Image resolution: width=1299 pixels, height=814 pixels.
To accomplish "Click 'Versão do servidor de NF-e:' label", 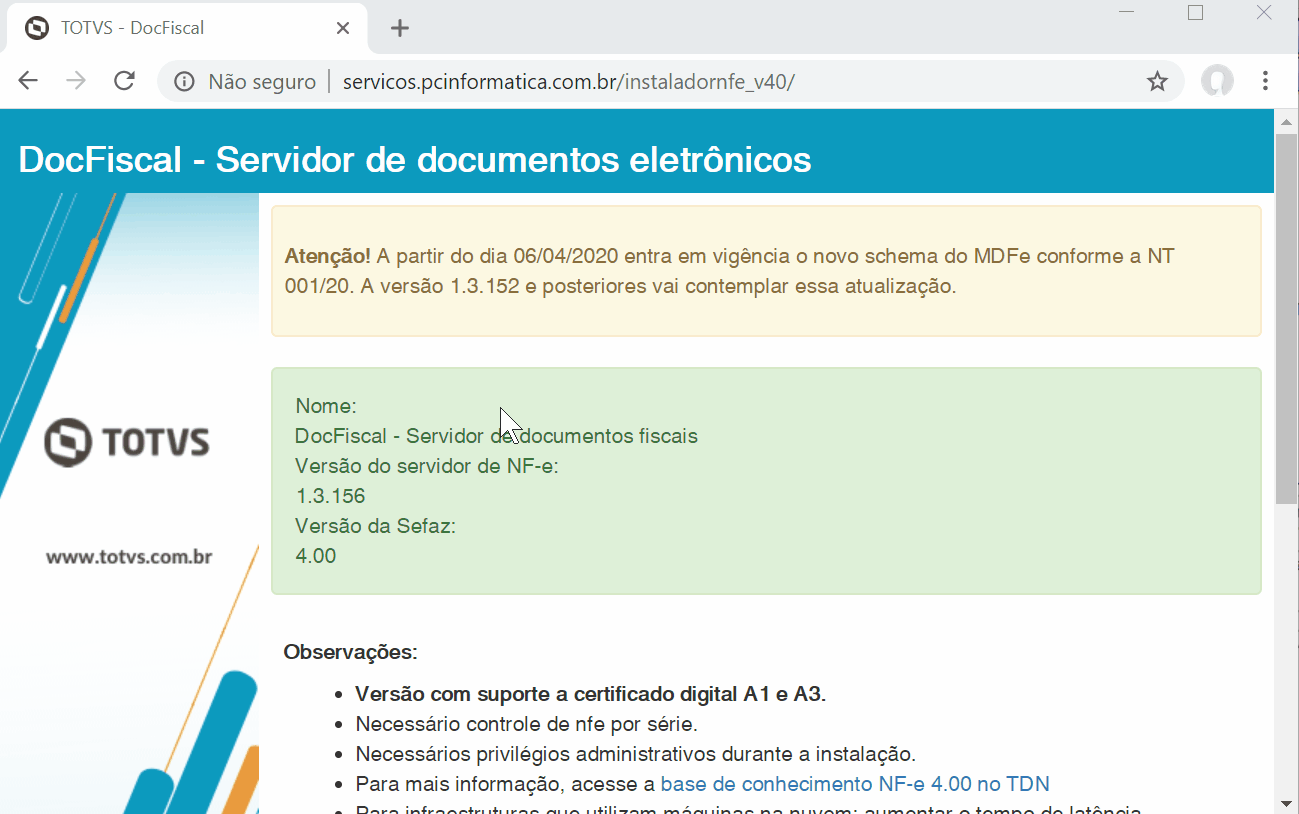I will 427,466.
